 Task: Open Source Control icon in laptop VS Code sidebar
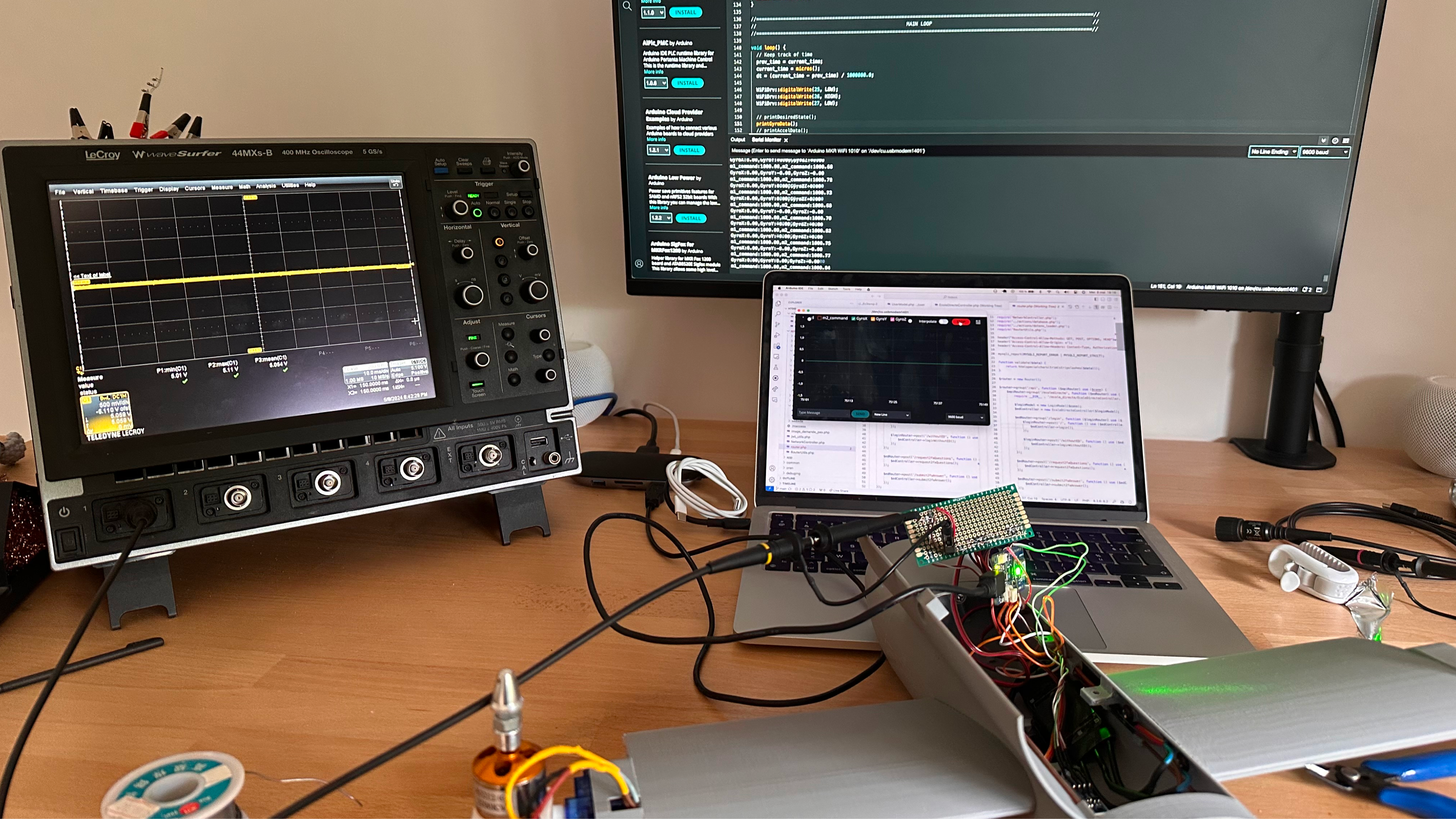click(x=777, y=324)
